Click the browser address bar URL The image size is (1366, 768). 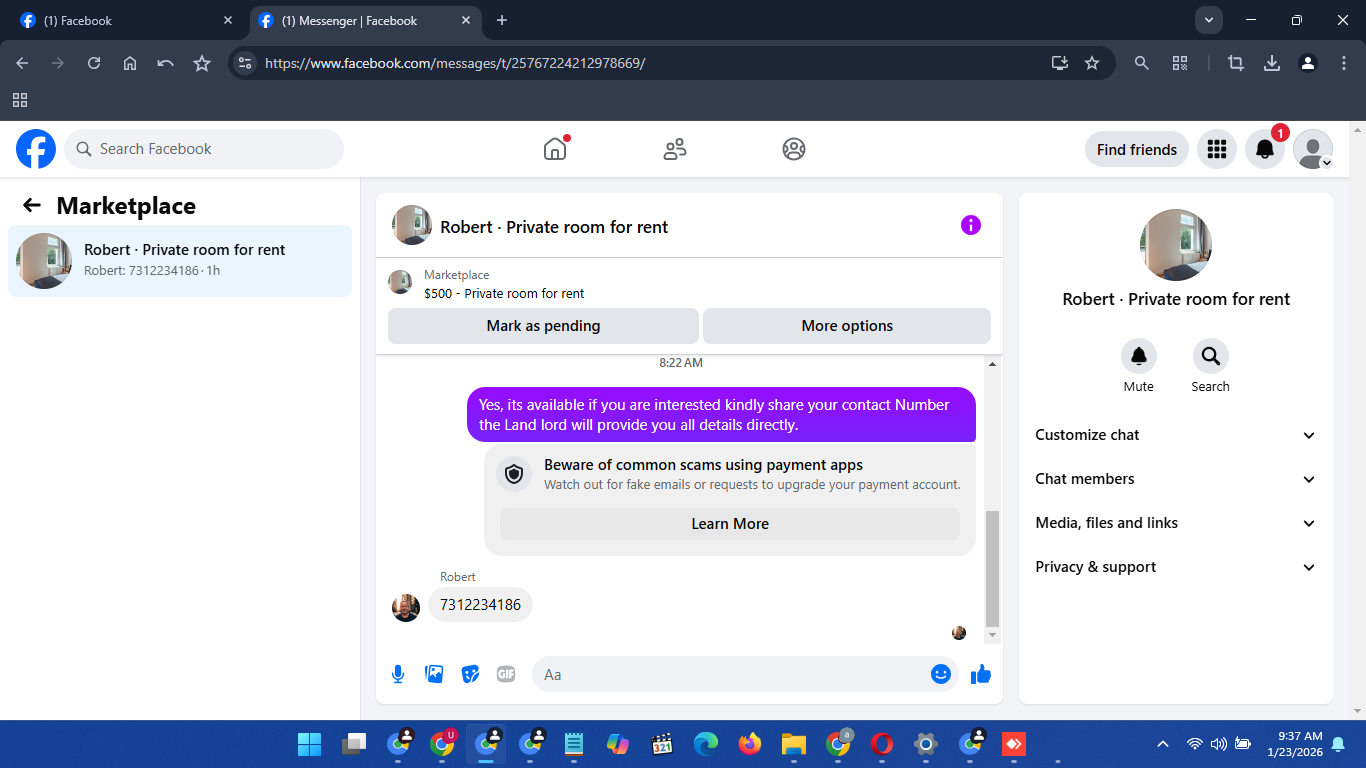click(455, 63)
